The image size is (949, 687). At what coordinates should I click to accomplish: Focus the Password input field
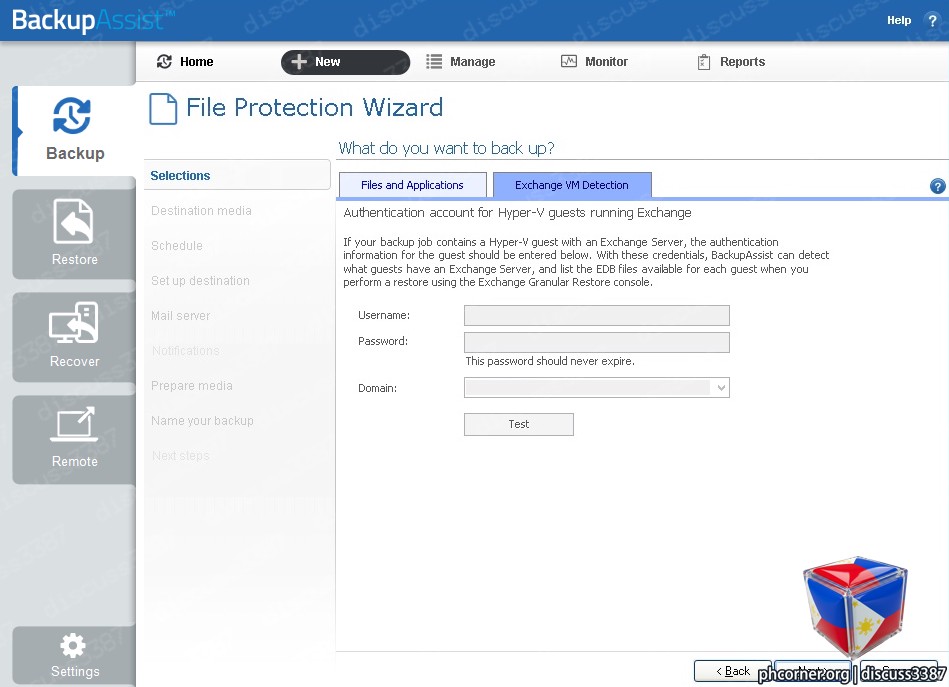(x=597, y=342)
